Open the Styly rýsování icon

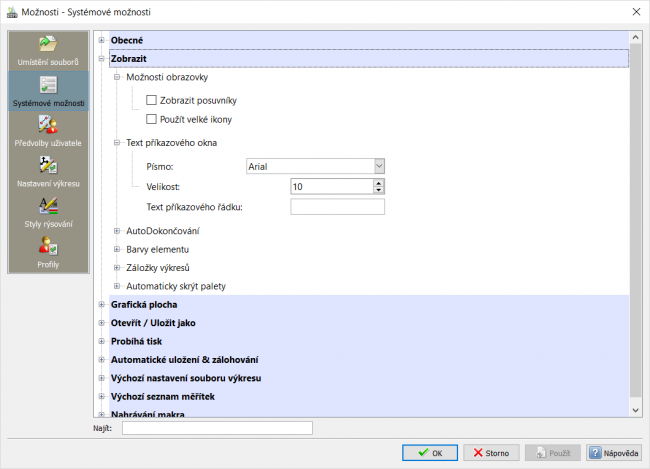[x=48, y=206]
